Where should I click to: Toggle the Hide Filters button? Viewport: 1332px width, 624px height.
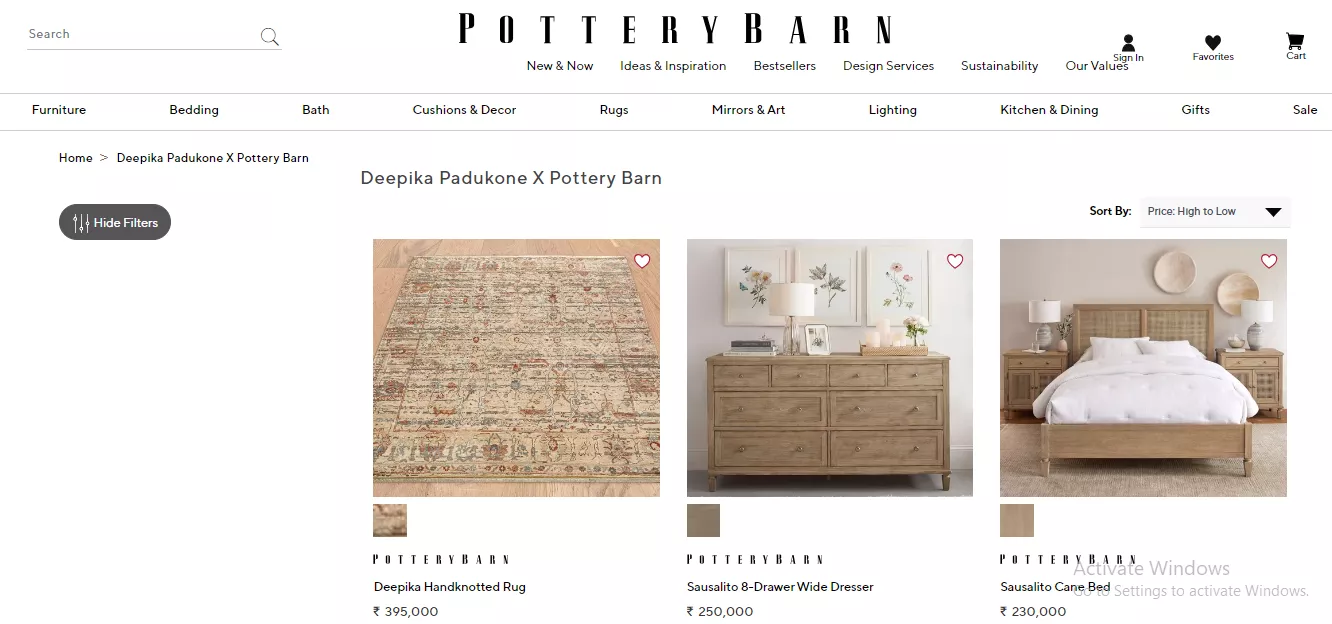[x=115, y=222]
